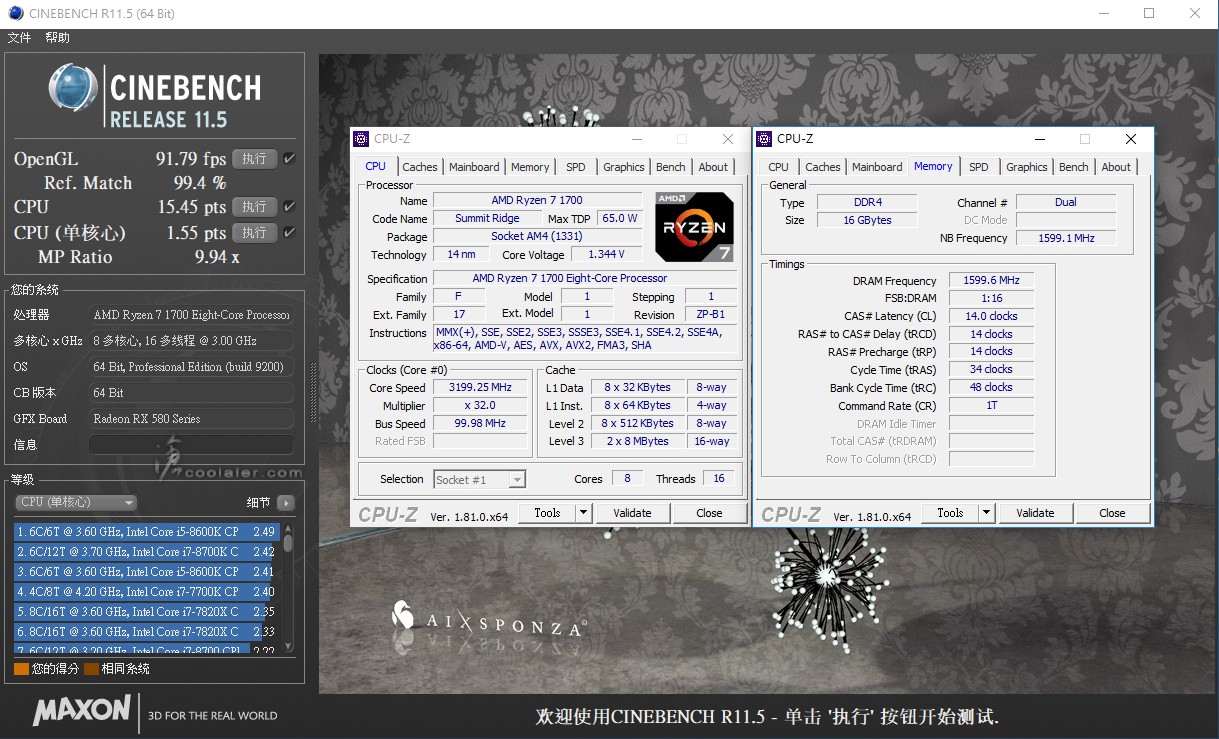
Task: Click Tools in the CPU-Z processor window
Action: 547,513
